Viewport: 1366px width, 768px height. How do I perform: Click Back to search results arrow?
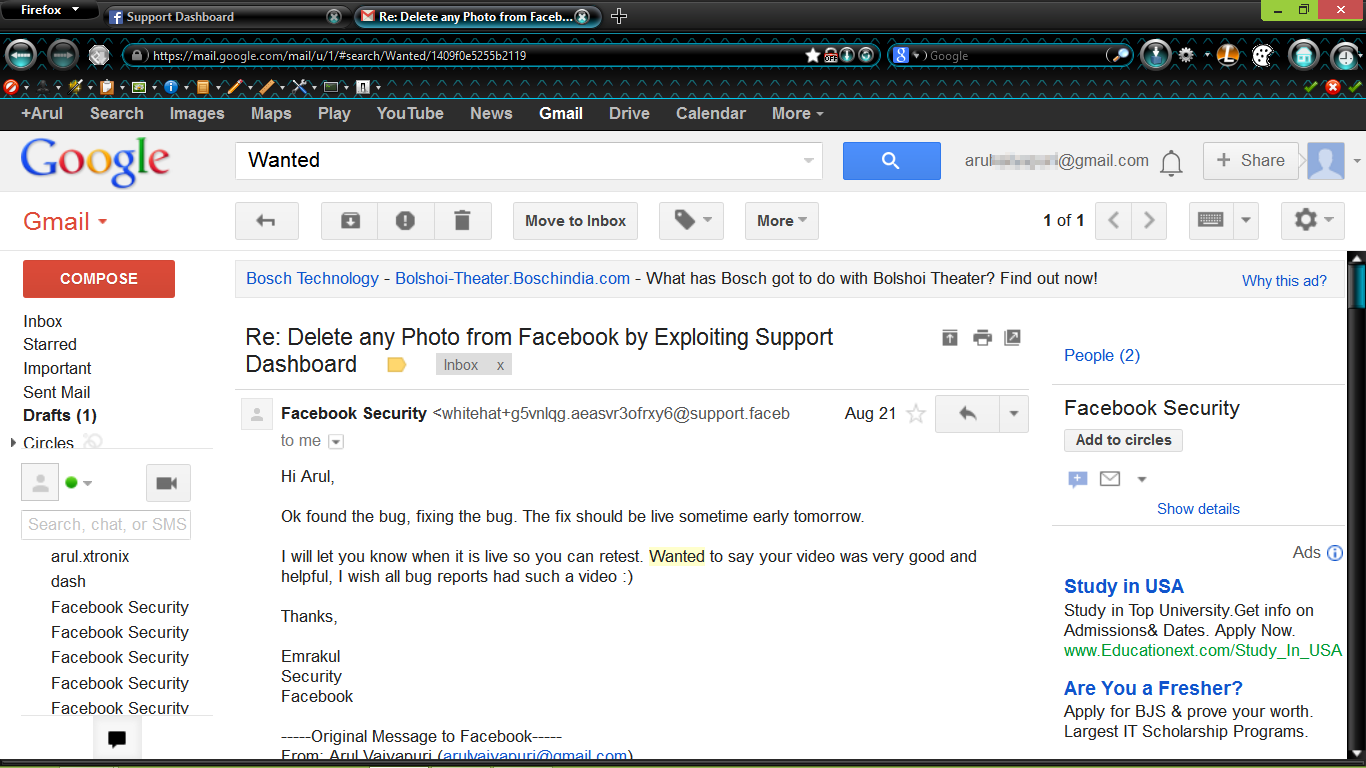click(x=266, y=221)
